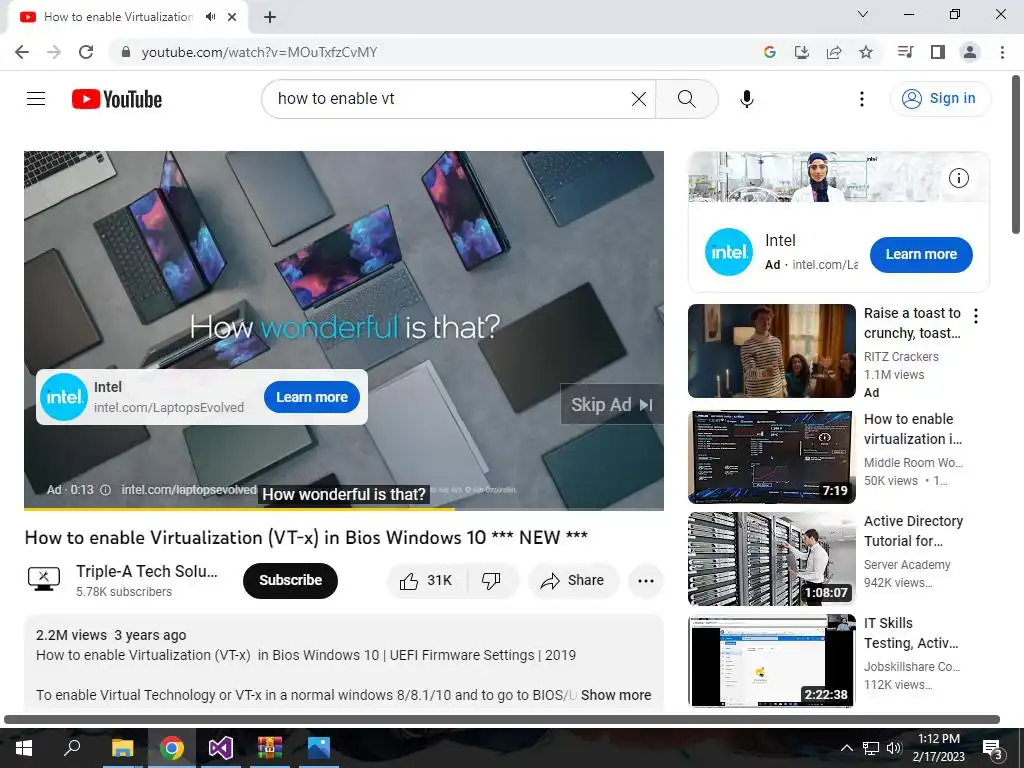Screen dimensions: 1024x768
Task: Click Learn more in video ad overlay
Action: 312,397
